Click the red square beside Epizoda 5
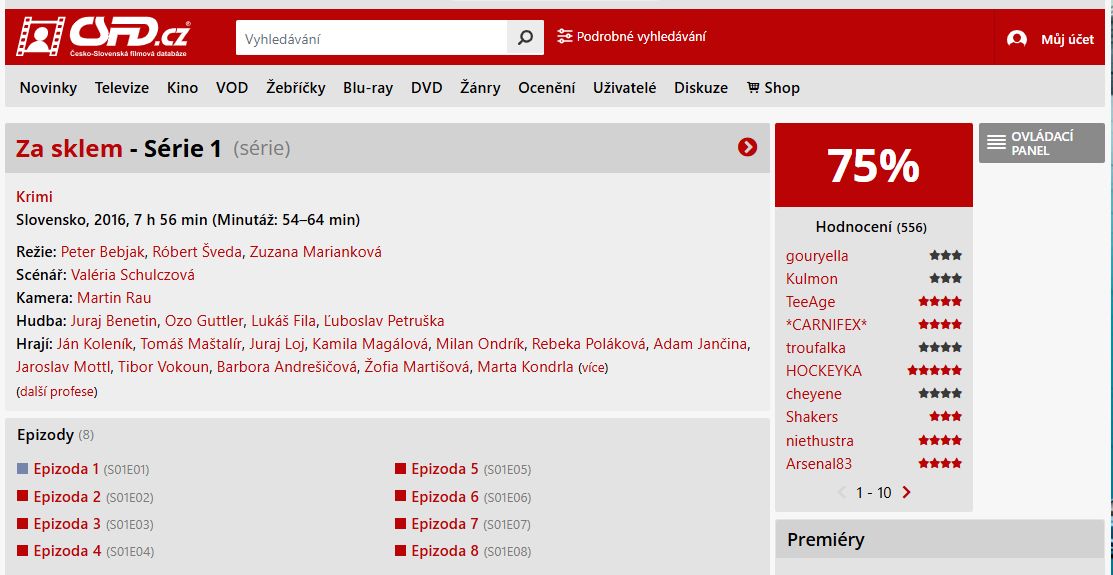This screenshot has width=1113, height=575. pos(400,469)
